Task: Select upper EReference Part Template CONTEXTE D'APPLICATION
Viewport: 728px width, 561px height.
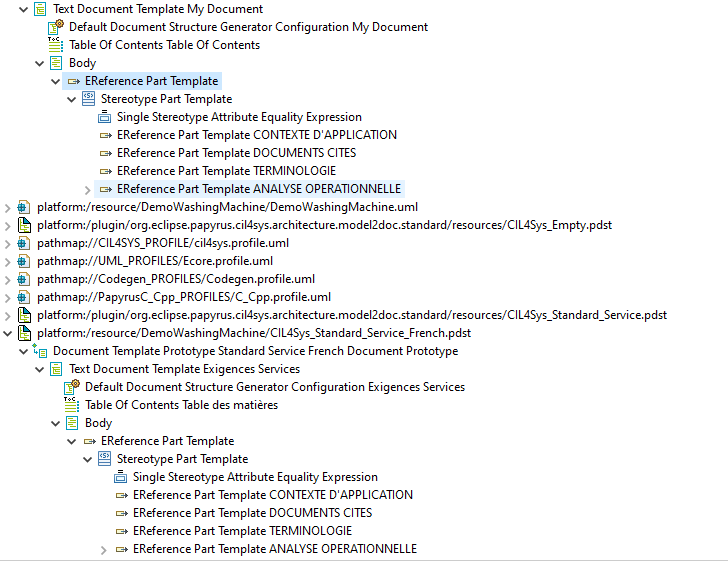Action: pos(257,135)
